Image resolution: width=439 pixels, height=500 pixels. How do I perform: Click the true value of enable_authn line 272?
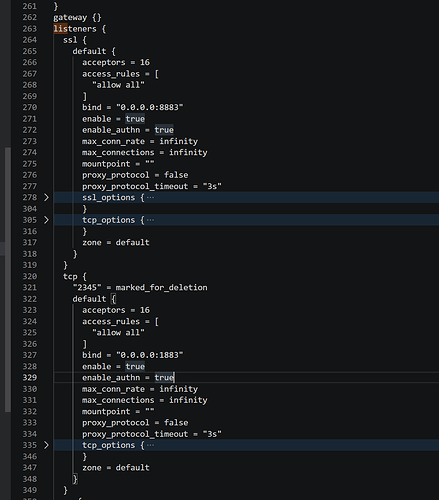164,130
